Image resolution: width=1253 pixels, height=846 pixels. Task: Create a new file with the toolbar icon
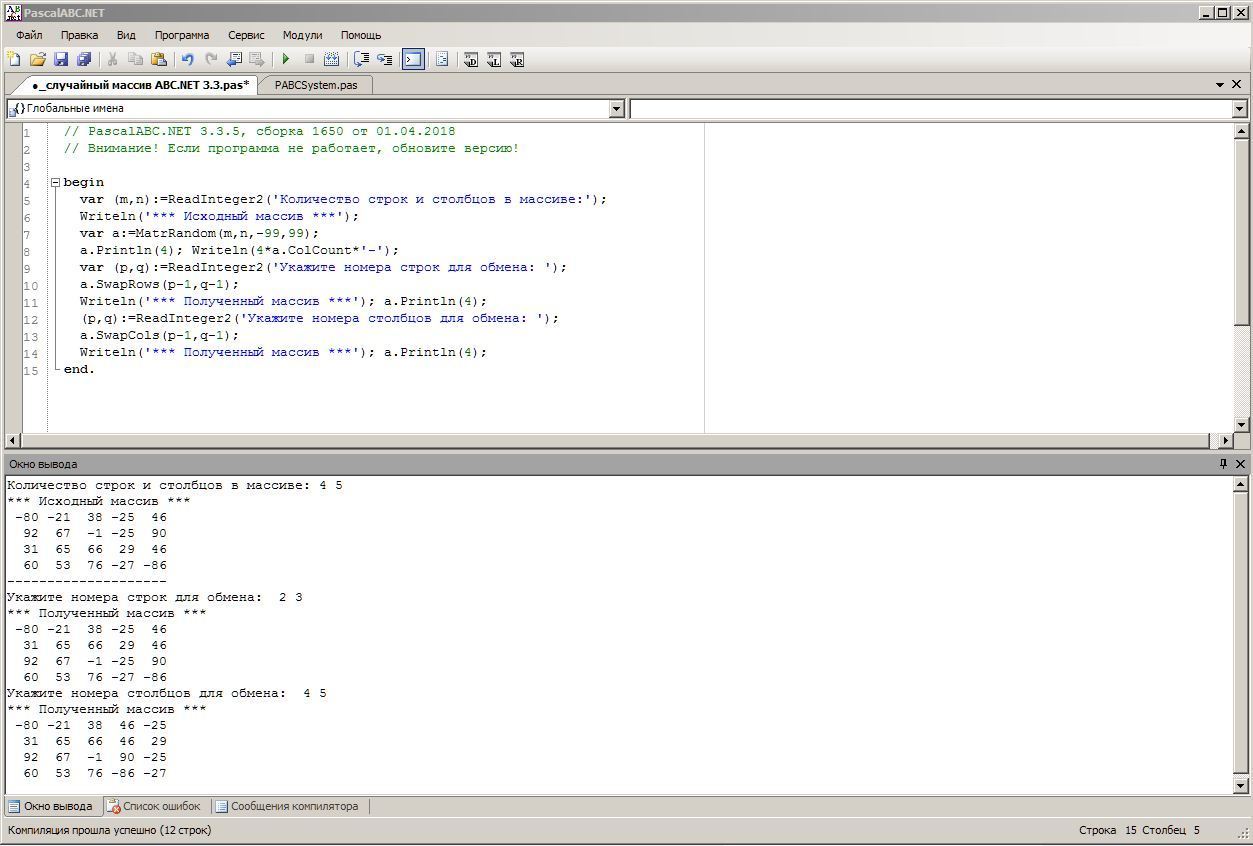pos(14,60)
